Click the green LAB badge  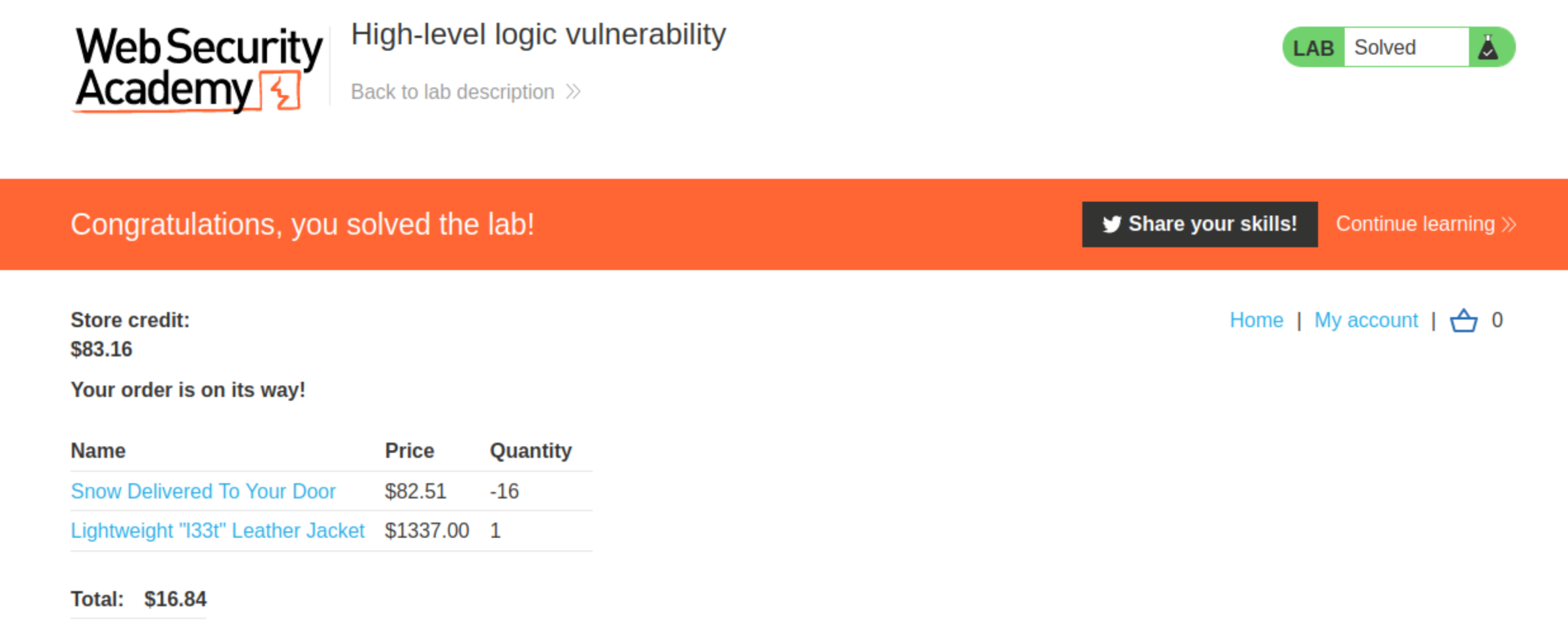[1313, 47]
